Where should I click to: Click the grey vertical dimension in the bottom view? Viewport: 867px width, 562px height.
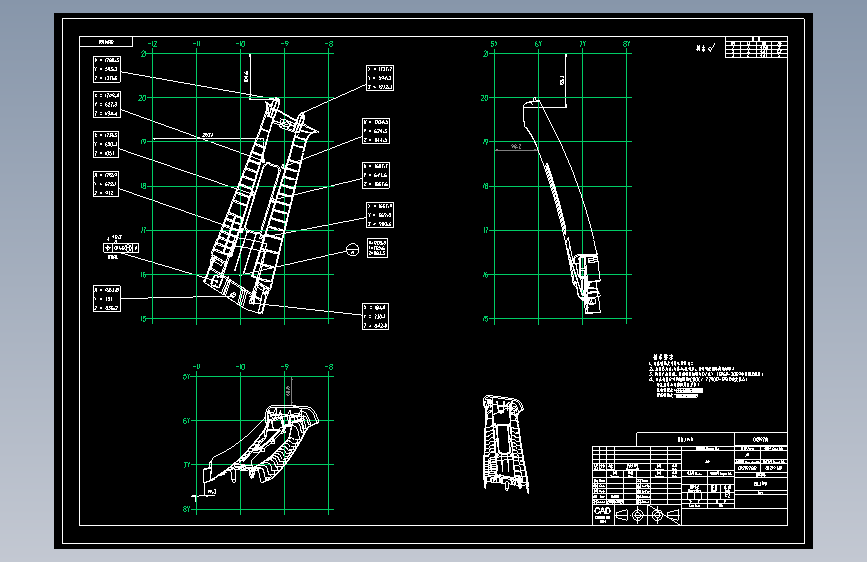coord(290,392)
